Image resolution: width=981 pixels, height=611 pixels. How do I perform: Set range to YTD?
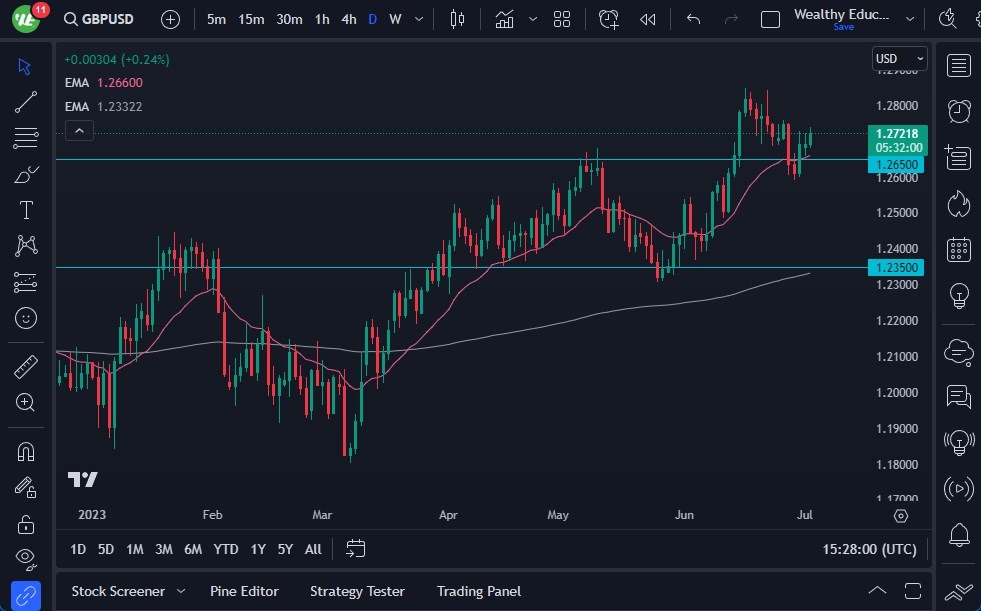[226, 549]
